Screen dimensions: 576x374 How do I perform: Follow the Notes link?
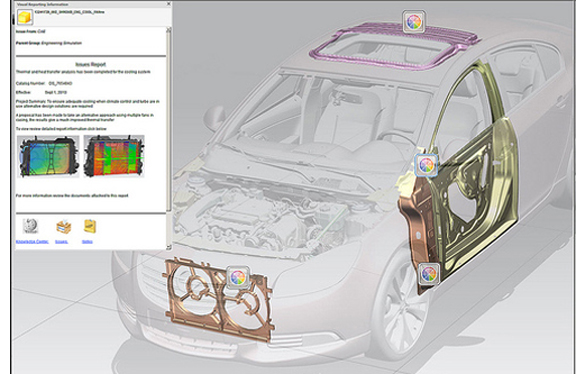pyautogui.click(x=87, y=242)
